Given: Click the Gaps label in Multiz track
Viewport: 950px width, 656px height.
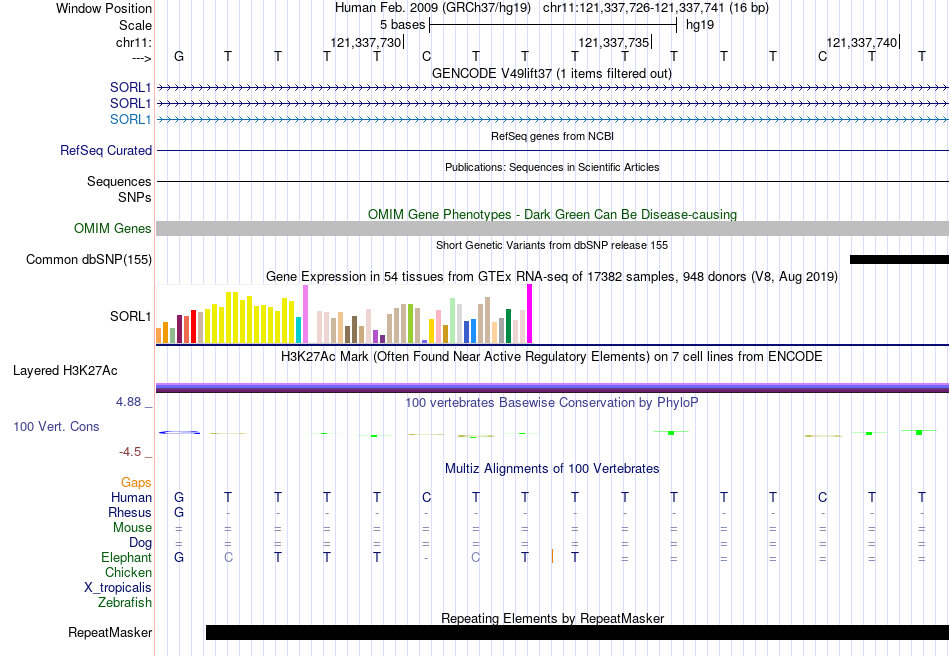Looking at the screenshot, I should pos(136,482).
